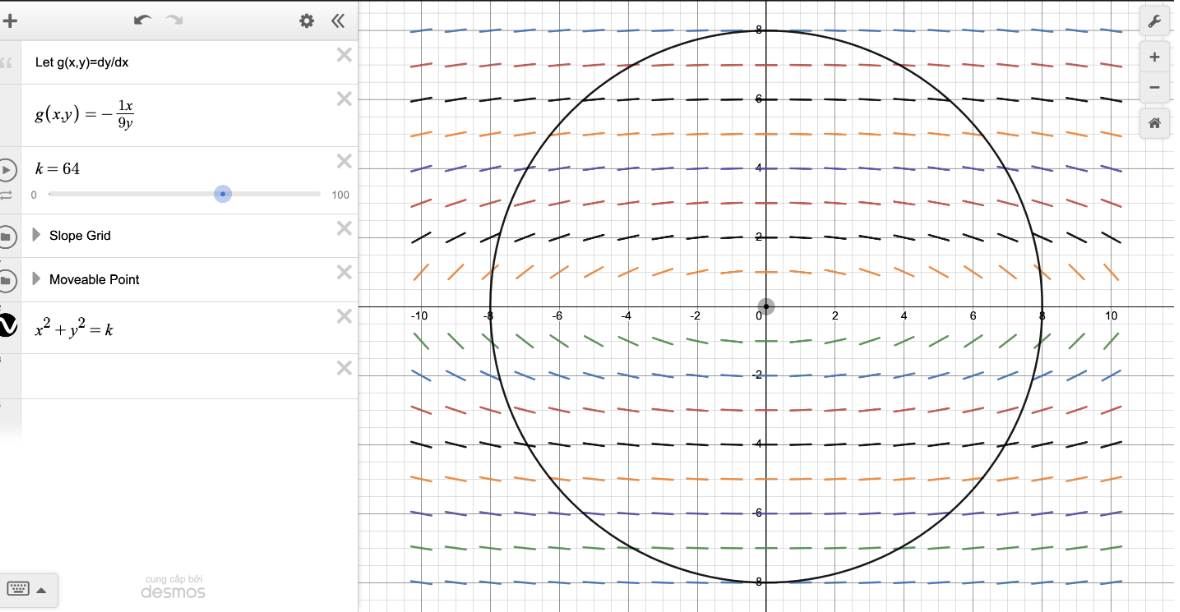Delete the Slope Grid folder
This screenshot has width=1180, height=612.
[x=344, y=228]
